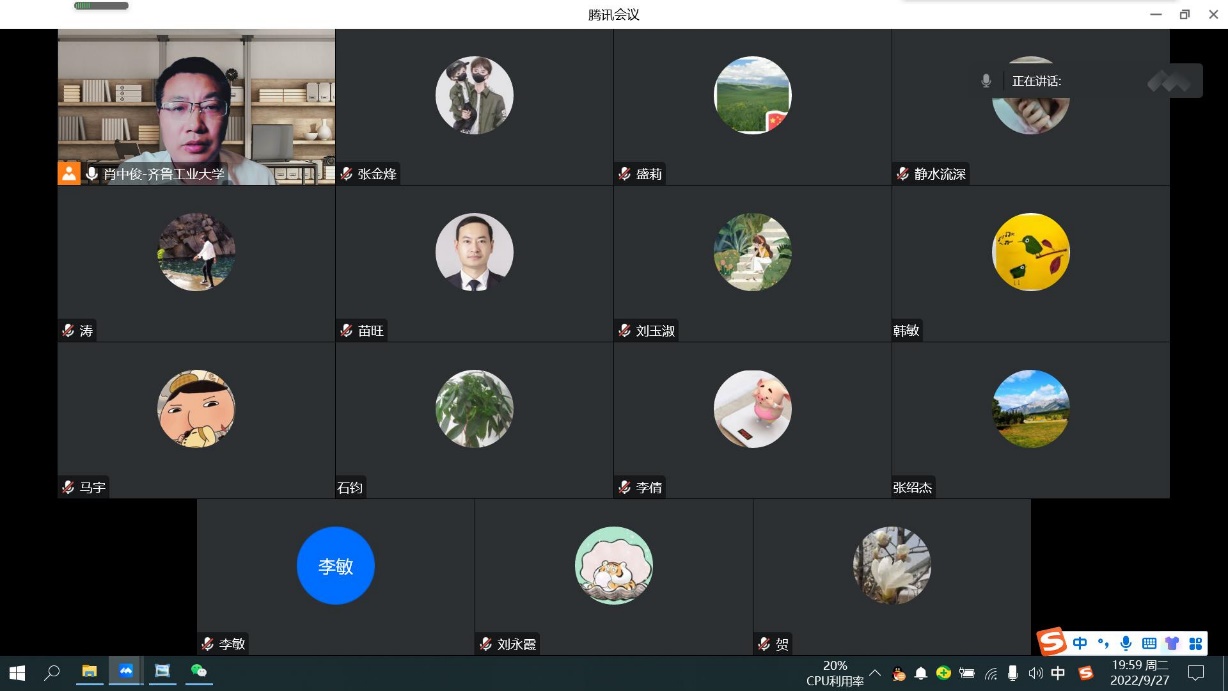This screenshot has height=691, width=1228.
Task: Click the Sogou S logo on IME toolbar
Action: [x=1051, y=641]
